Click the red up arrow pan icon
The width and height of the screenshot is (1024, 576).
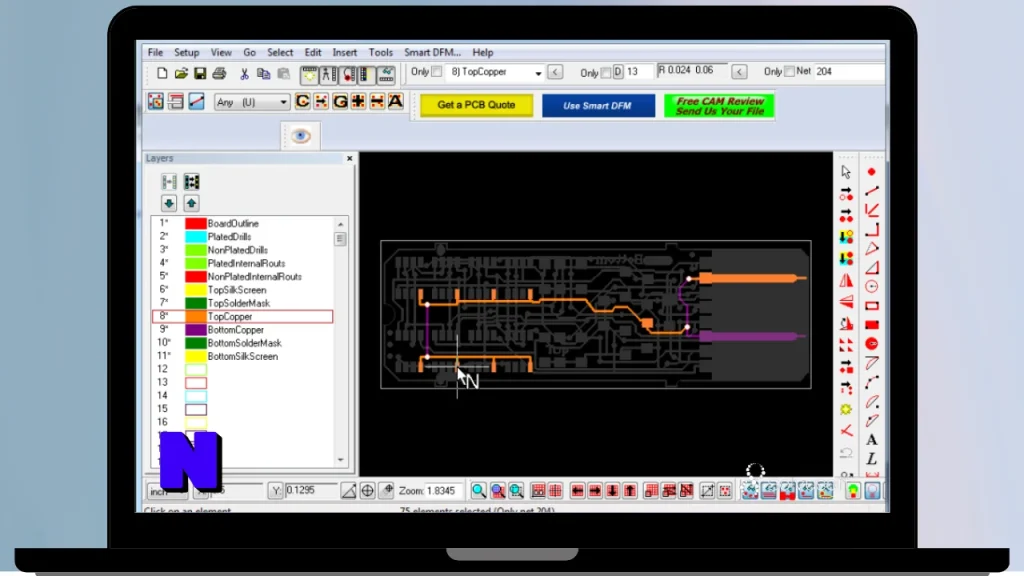(630, 490)
